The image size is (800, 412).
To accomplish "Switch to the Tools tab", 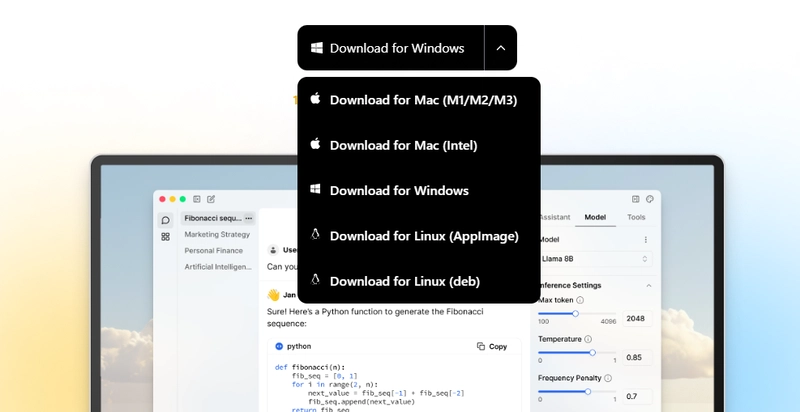I will [x=636, y=217].
